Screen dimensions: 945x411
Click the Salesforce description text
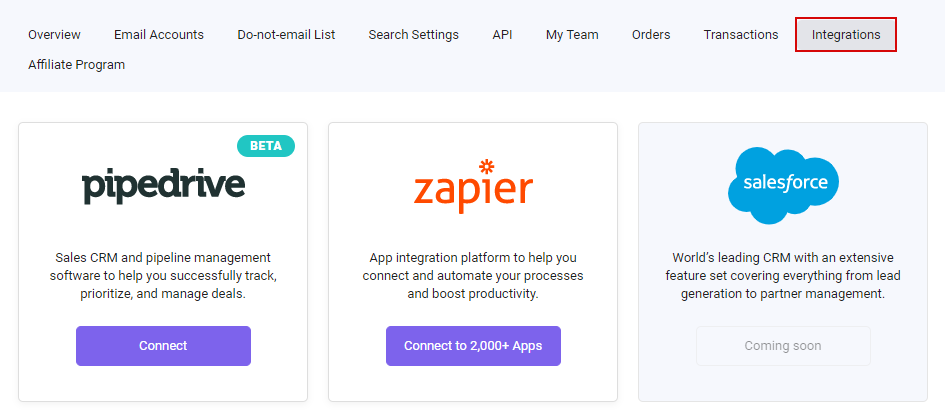[783, 276]
